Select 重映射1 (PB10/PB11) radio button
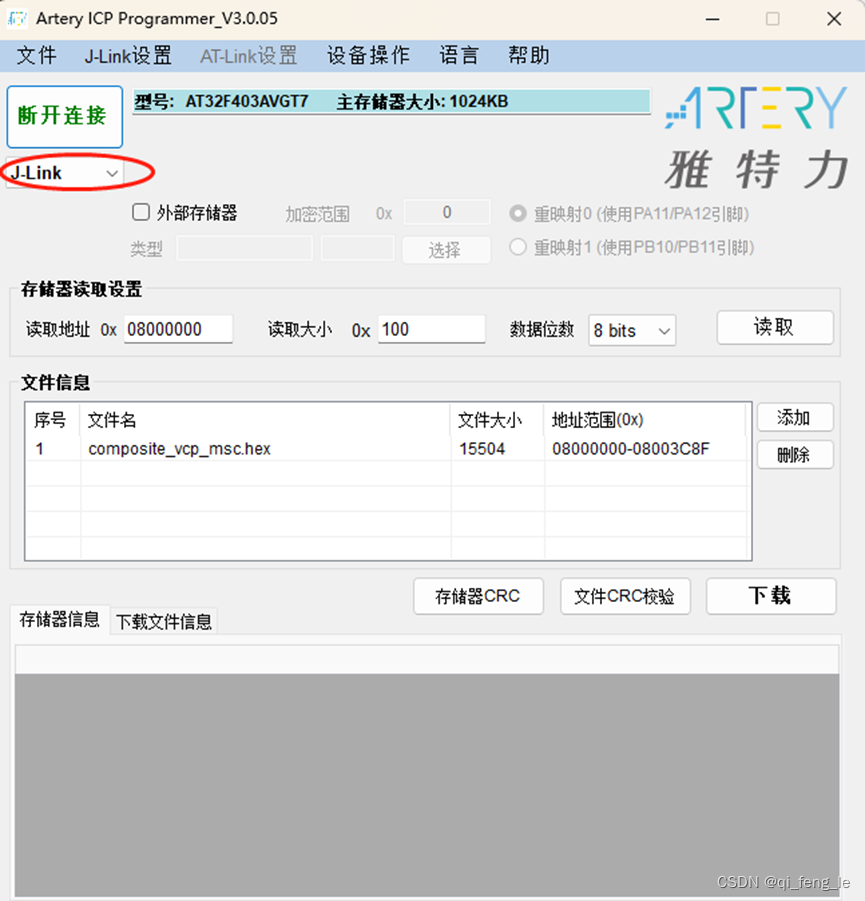Viewport: 865px width, 901px height. pyautogui.click(x=518, y=247)
